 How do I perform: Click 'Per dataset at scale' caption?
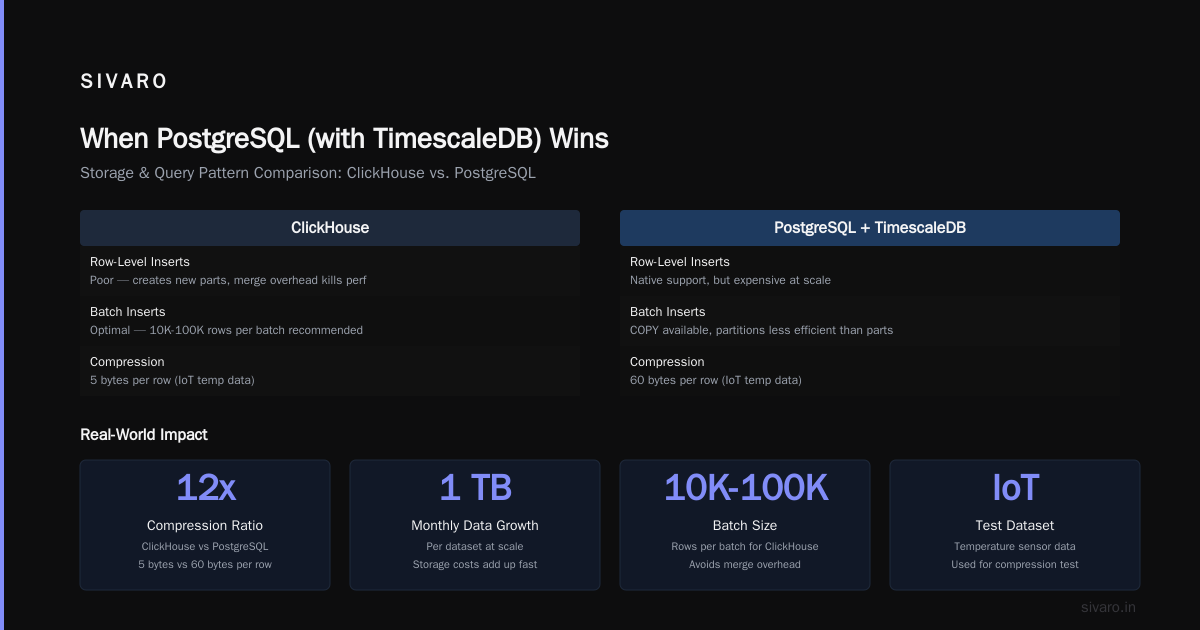[x=475, y=546]
